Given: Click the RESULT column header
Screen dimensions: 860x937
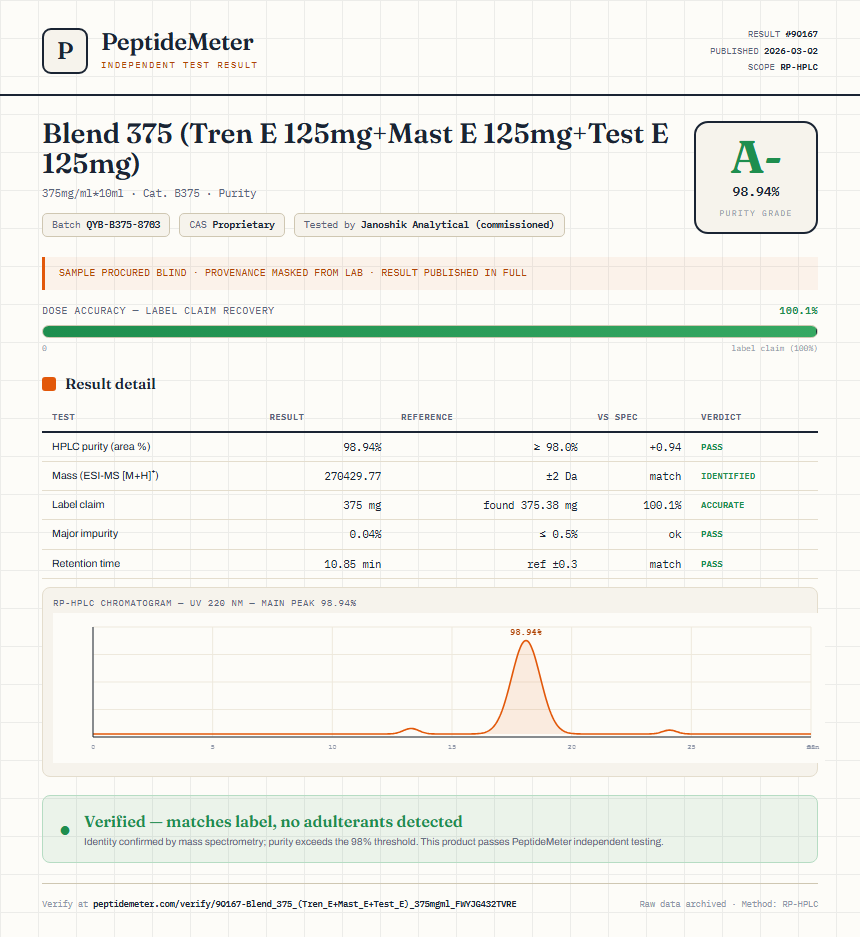Looking at the screenshot, I should 287,417.
